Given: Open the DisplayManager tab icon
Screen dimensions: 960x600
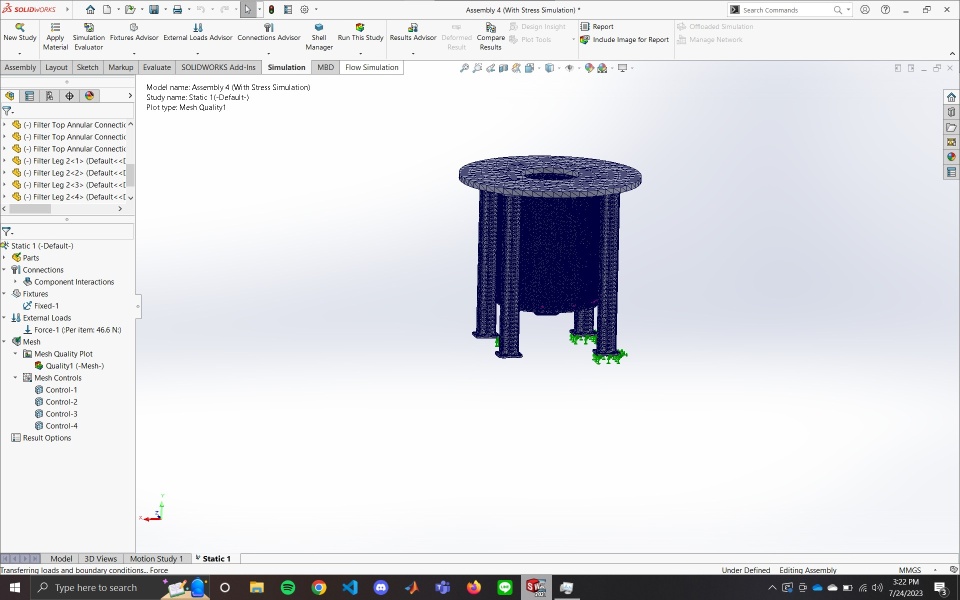Looking at the screenshot, I should [89, 96].
